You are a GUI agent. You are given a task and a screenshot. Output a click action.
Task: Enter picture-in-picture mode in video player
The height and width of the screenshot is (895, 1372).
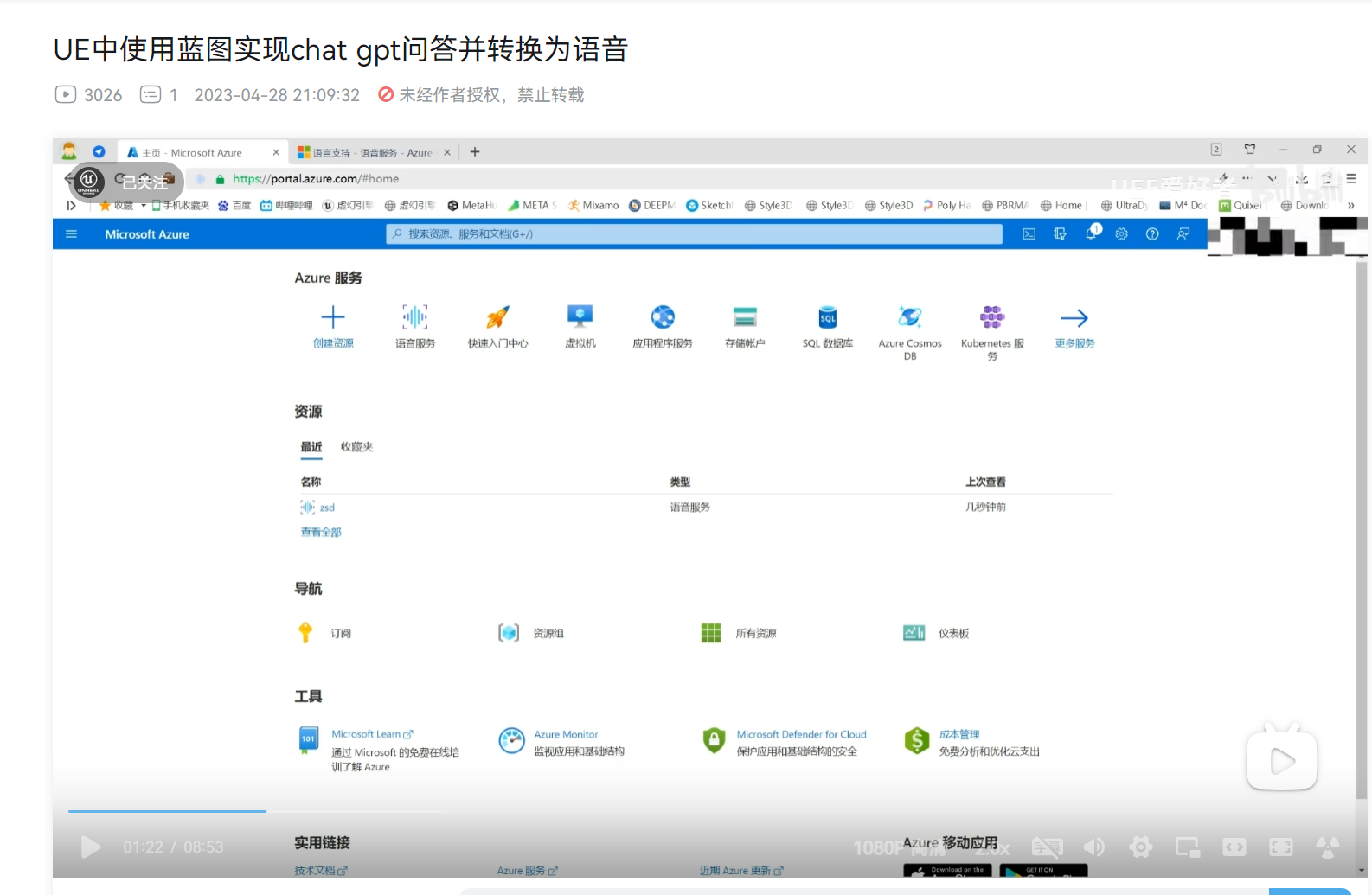pos(1188,847)
